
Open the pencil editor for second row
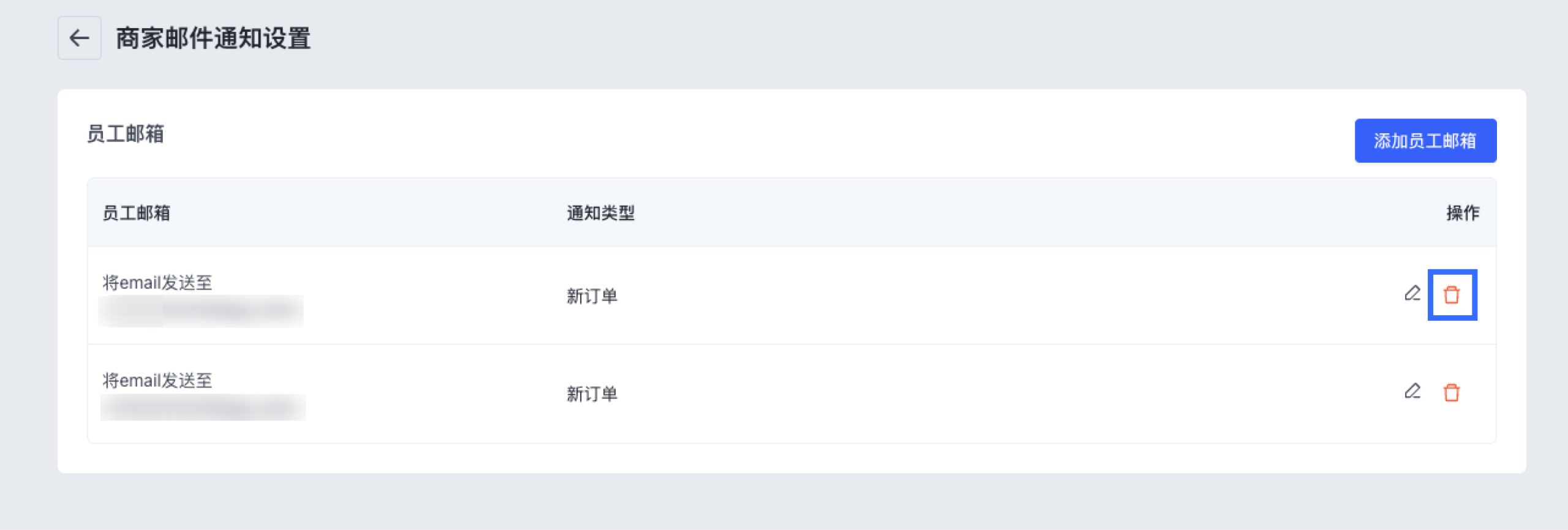point(1412,392)
